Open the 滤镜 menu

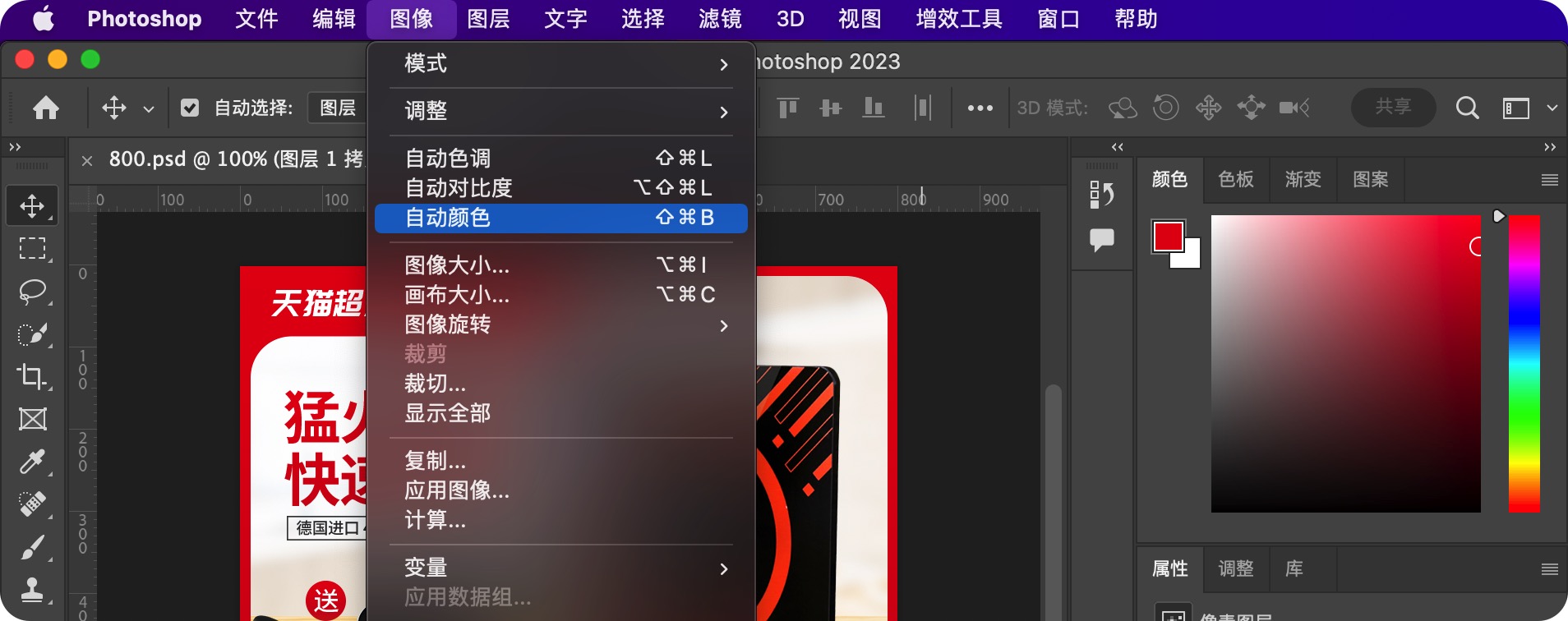coord(720,19)
